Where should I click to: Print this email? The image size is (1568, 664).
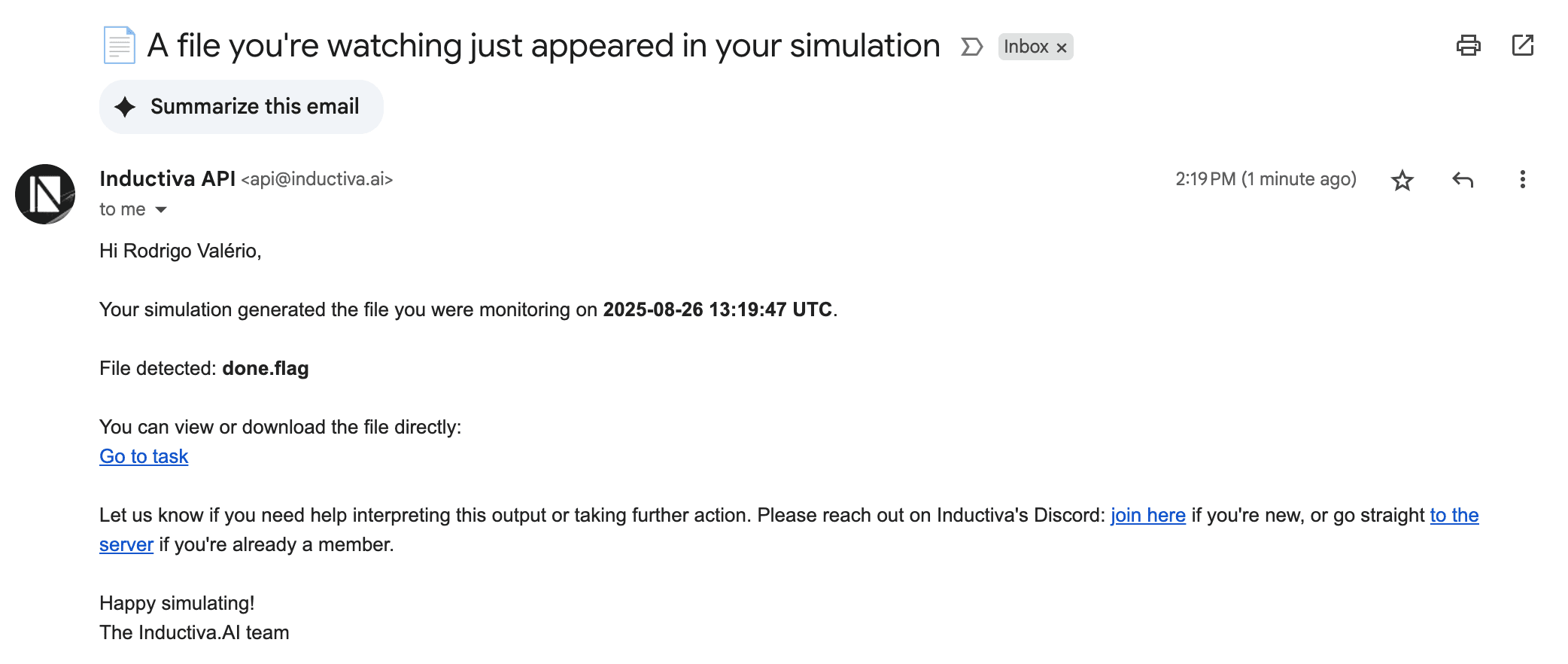1468,45
